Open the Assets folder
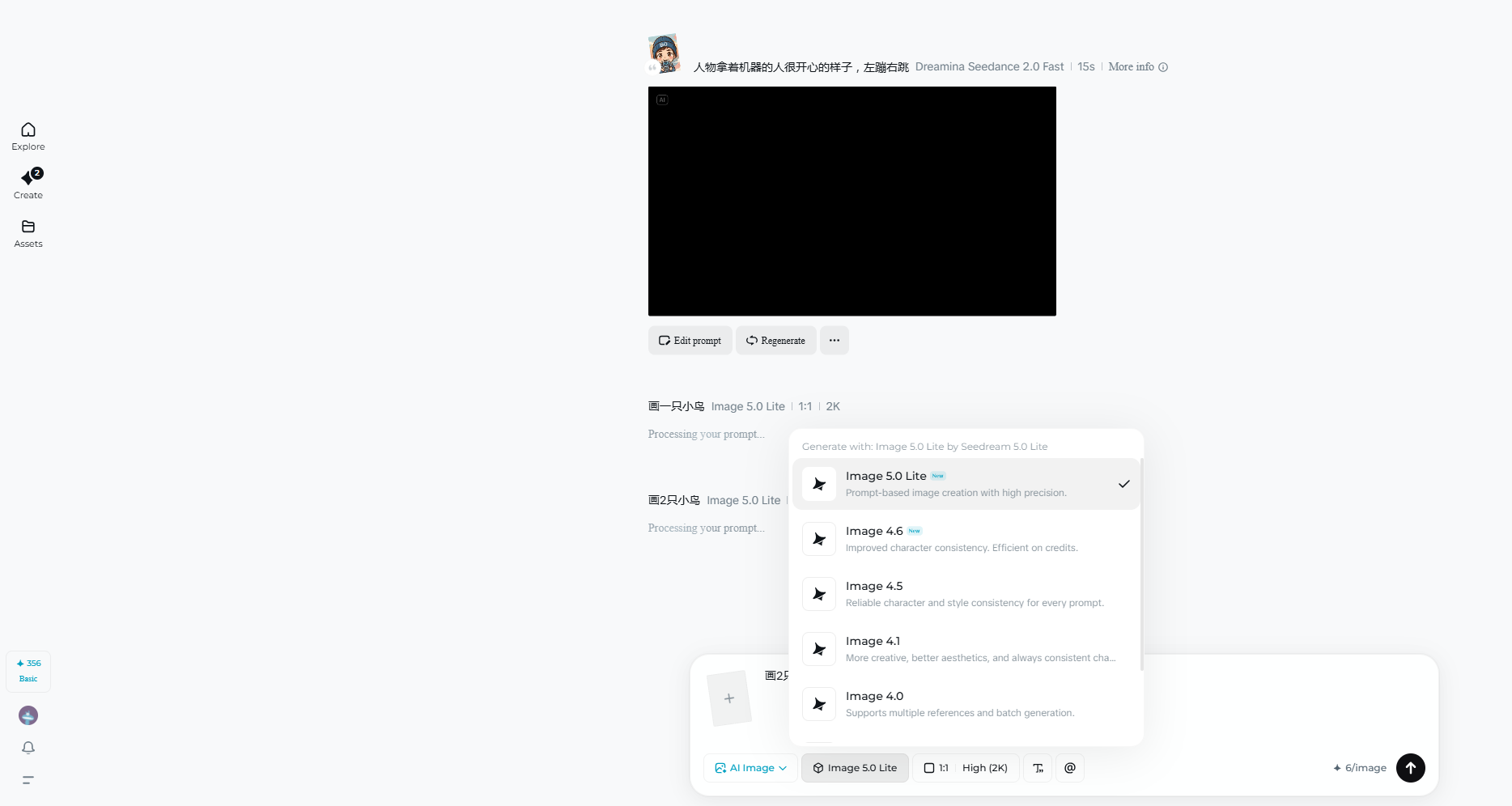Screen dimensions: 1512x806 click(x=28, y=233)
